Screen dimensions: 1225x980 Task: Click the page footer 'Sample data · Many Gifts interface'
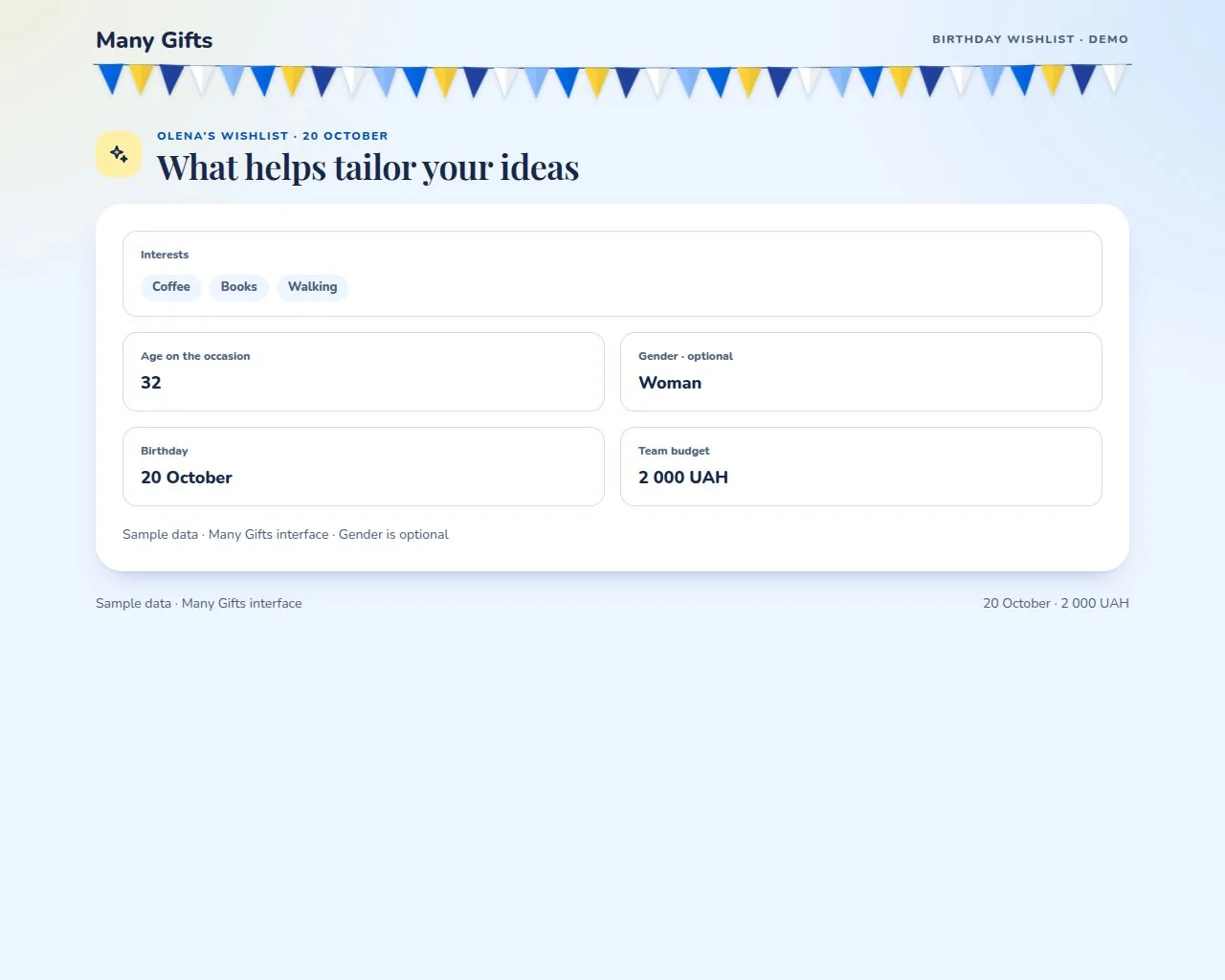(x=199, y=604)
